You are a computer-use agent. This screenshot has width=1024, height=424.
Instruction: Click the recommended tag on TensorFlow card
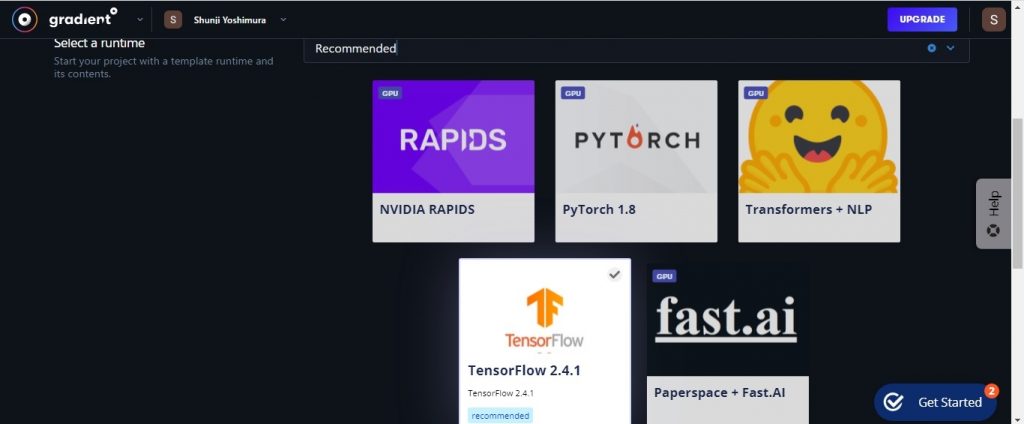500,416
